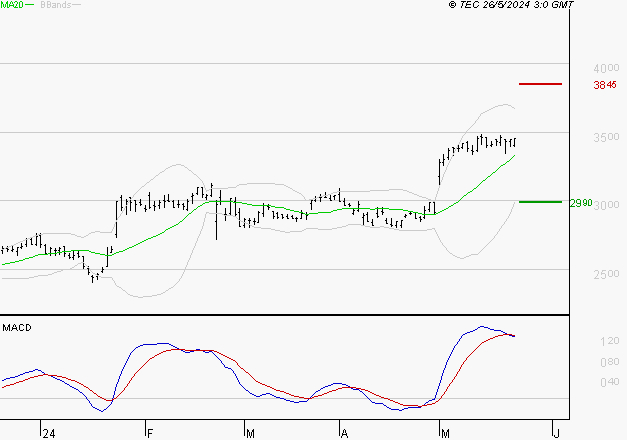Click the 4000 price axis label

point(606,68)
